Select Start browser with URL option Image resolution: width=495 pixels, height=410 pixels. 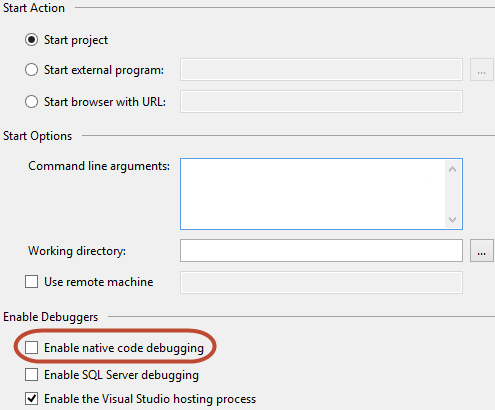[x=31, y=102]
